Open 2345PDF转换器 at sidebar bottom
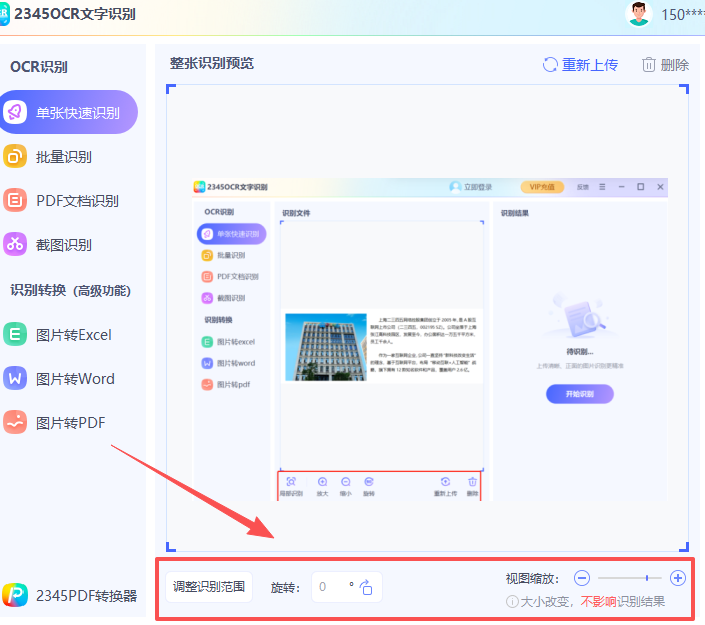705x625 pixels. (x=70, y=596)
